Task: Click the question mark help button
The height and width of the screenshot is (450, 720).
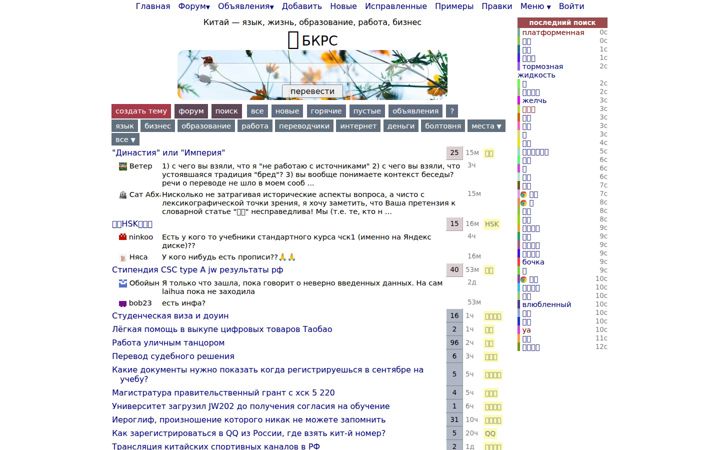Action: click(x=452, y=111)
